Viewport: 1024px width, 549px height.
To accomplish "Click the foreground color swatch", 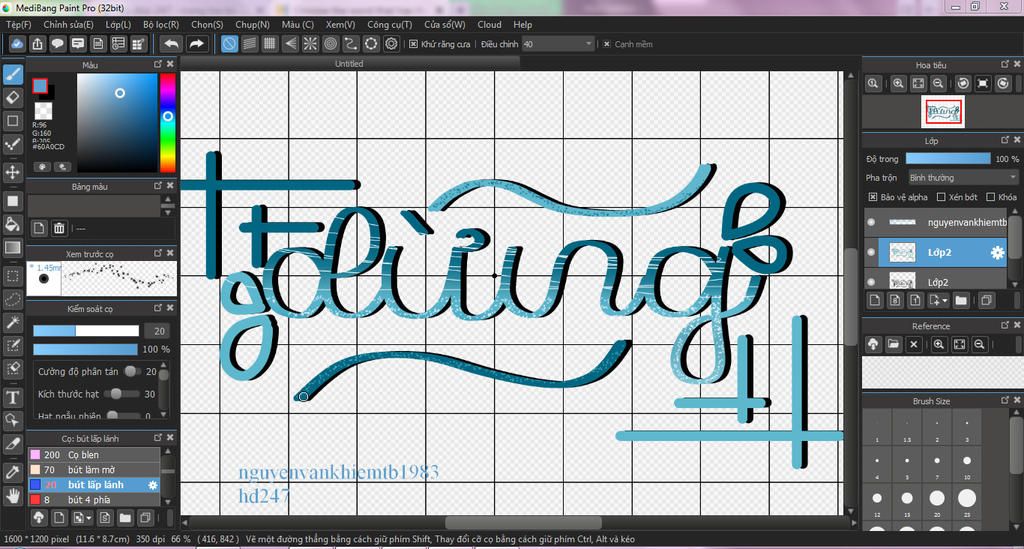I will click(40, 86).
